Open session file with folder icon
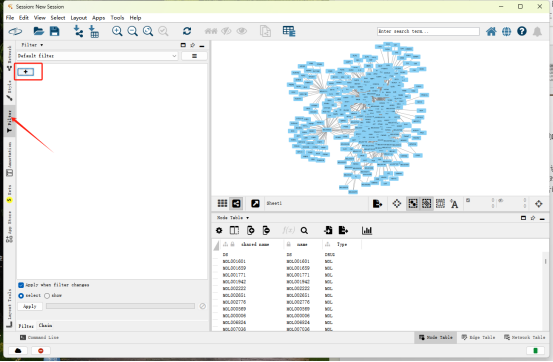The width and height of the screenshot is (553, 362). pyautogui.click(x=38, y=31)
